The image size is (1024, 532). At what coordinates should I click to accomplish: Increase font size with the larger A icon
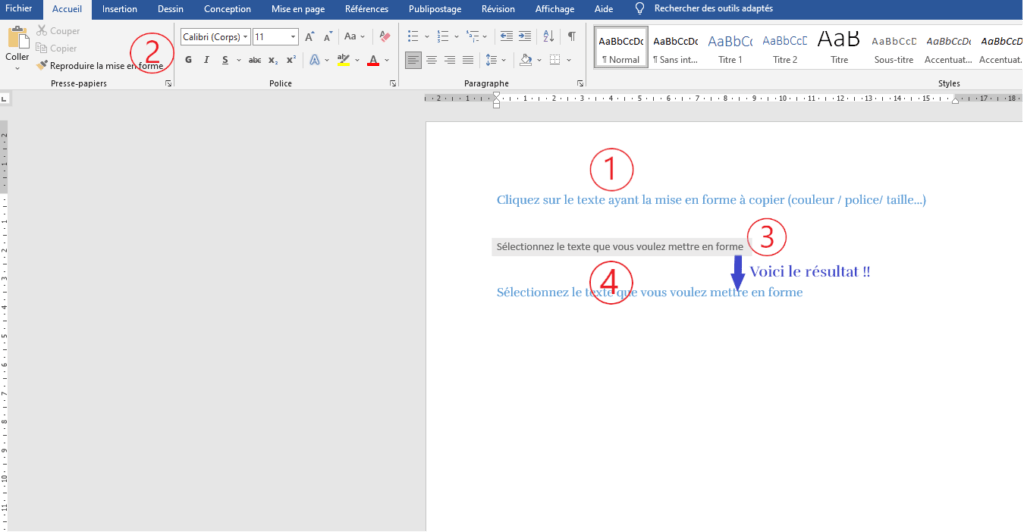coord(310,37)
